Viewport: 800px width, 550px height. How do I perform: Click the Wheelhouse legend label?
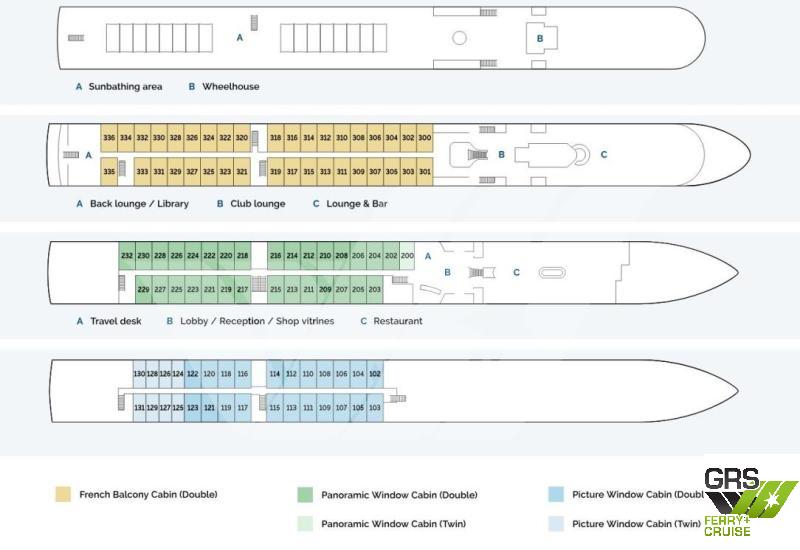pyautogui.click(x=230, y=87)
